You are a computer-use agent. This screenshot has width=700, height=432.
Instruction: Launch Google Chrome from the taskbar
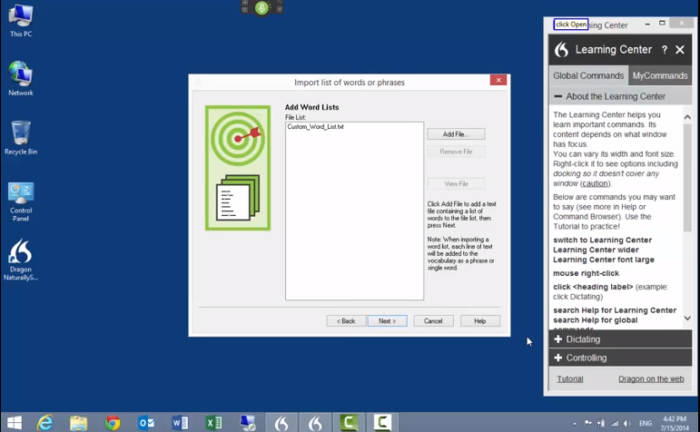coord(112,422)
